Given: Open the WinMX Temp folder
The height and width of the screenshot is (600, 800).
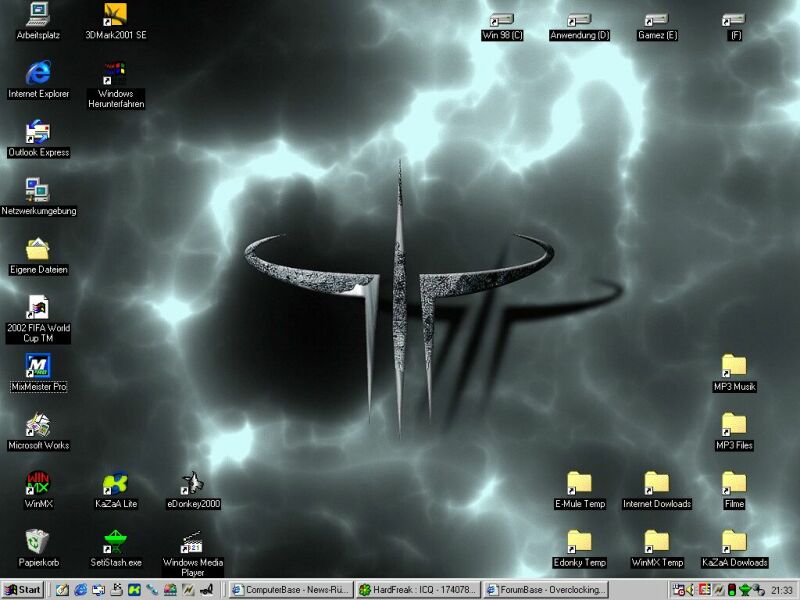Looking at the screenshot, I should pos(657,549).
